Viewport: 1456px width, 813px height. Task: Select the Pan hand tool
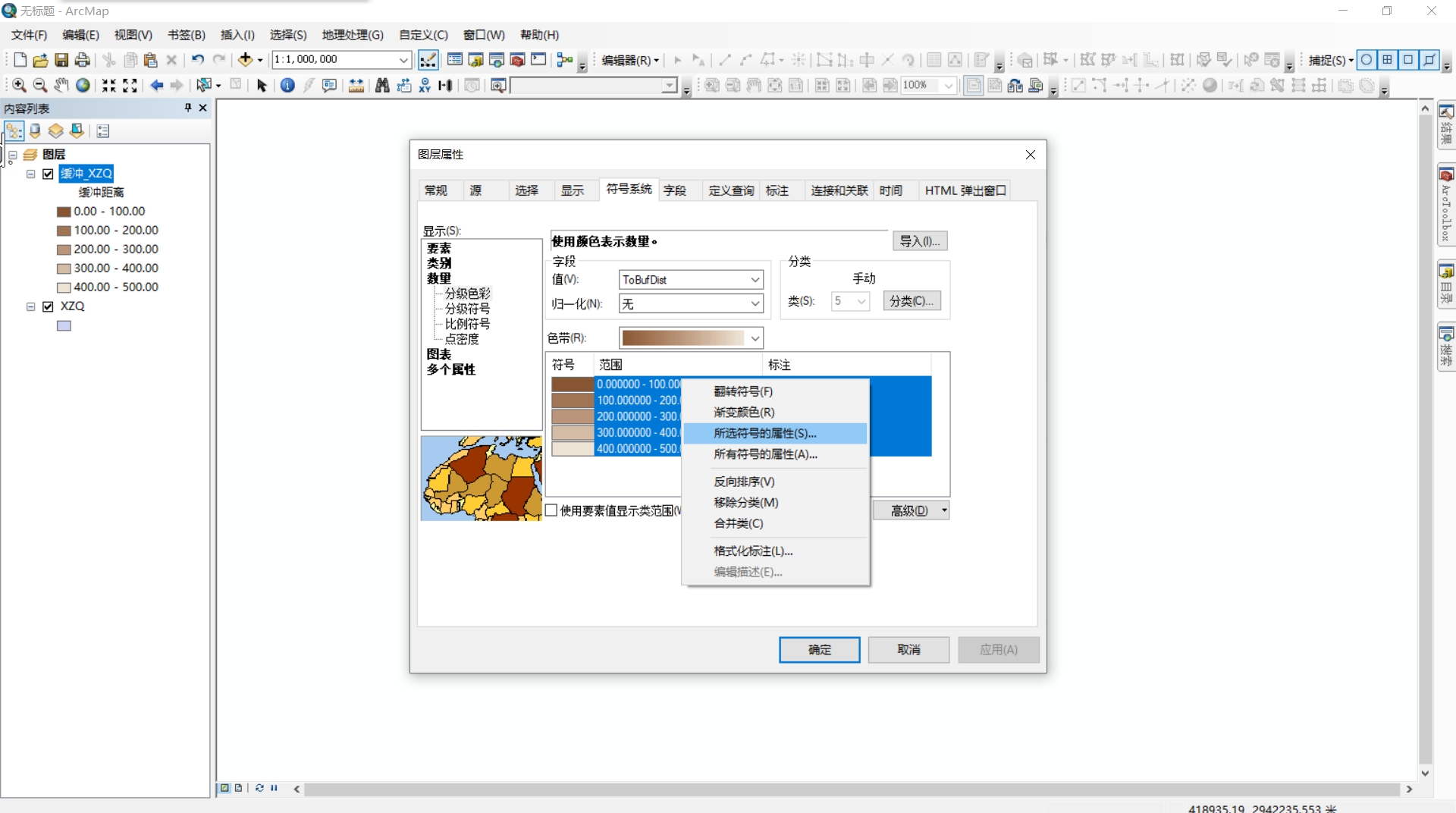[x=61, y=86]
